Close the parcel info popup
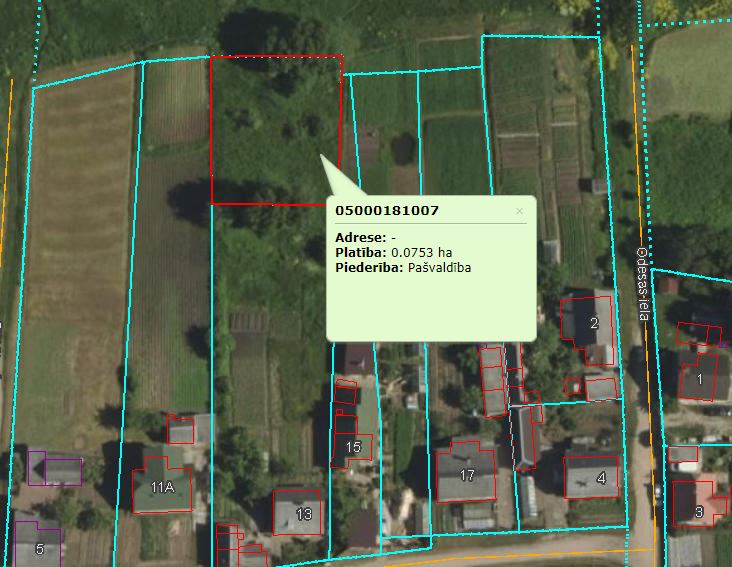 tap(519, 211)
